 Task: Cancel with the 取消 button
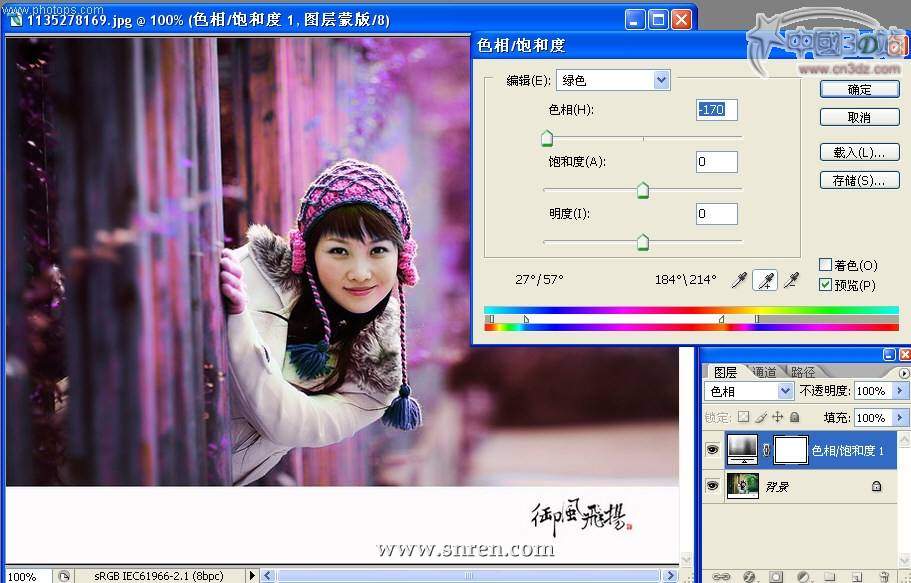[x=859, y=117]
